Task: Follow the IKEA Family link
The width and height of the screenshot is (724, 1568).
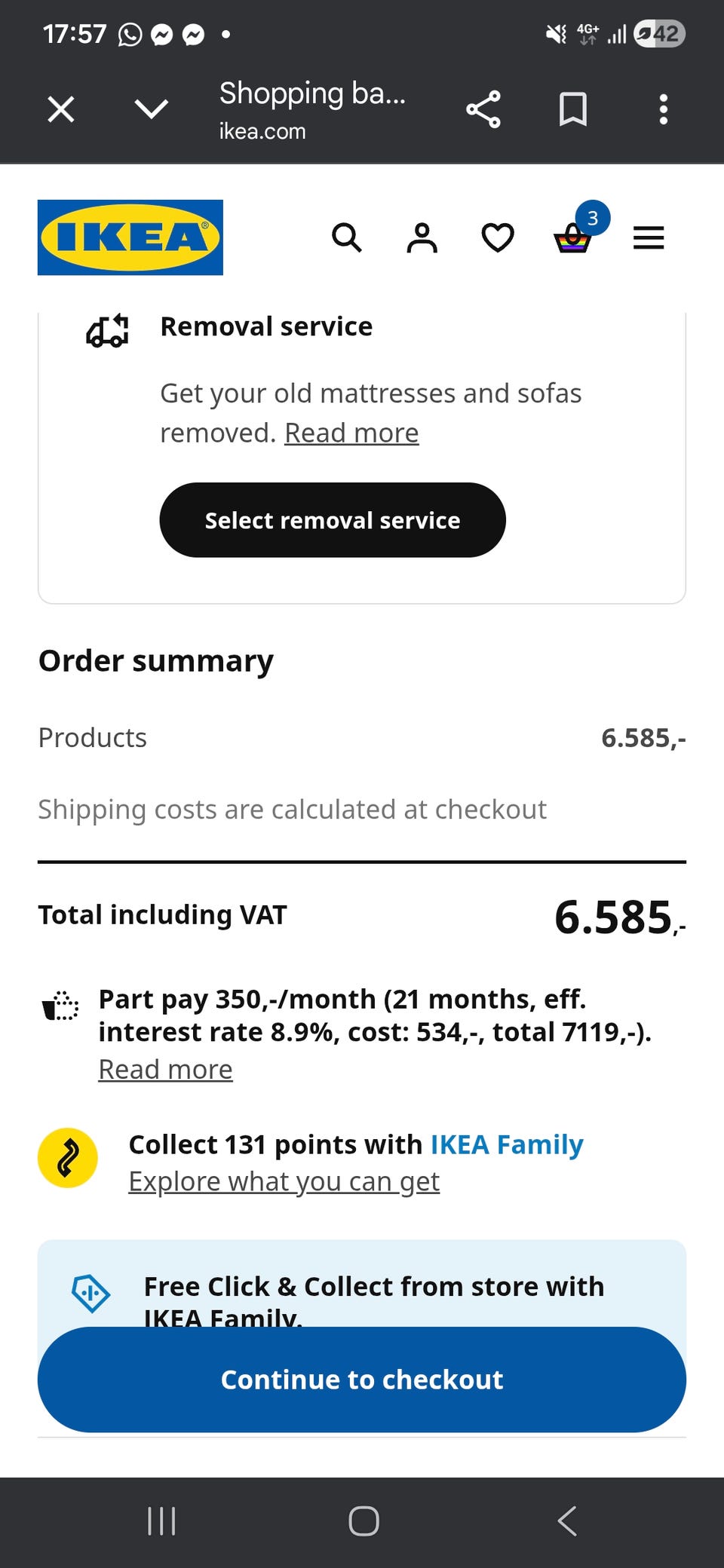Action: [x=507, y=1145]
